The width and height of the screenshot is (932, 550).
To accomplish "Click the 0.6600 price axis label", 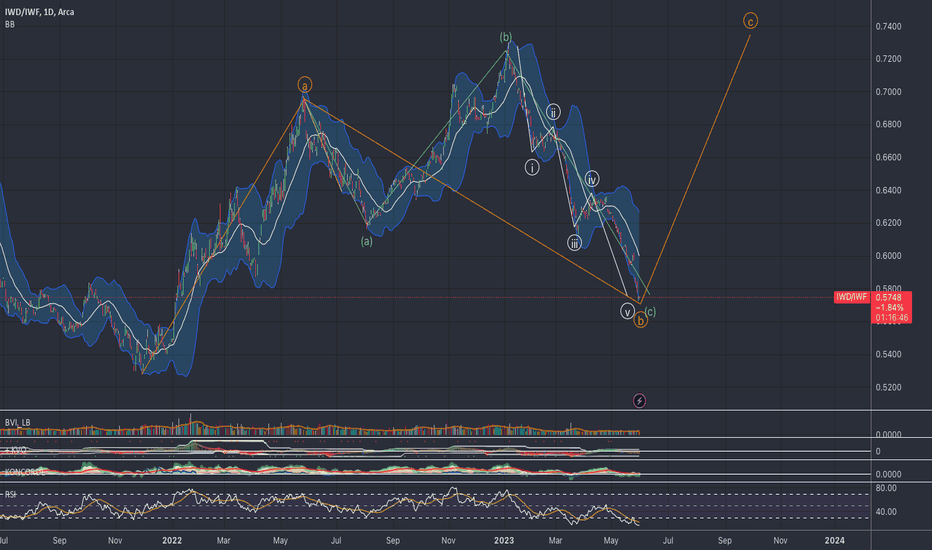I will 888,158.
